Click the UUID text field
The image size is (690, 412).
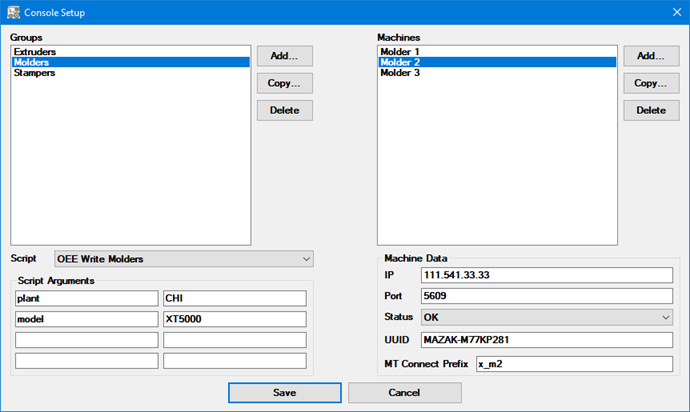pyautogui.click(x=546, y=339)
